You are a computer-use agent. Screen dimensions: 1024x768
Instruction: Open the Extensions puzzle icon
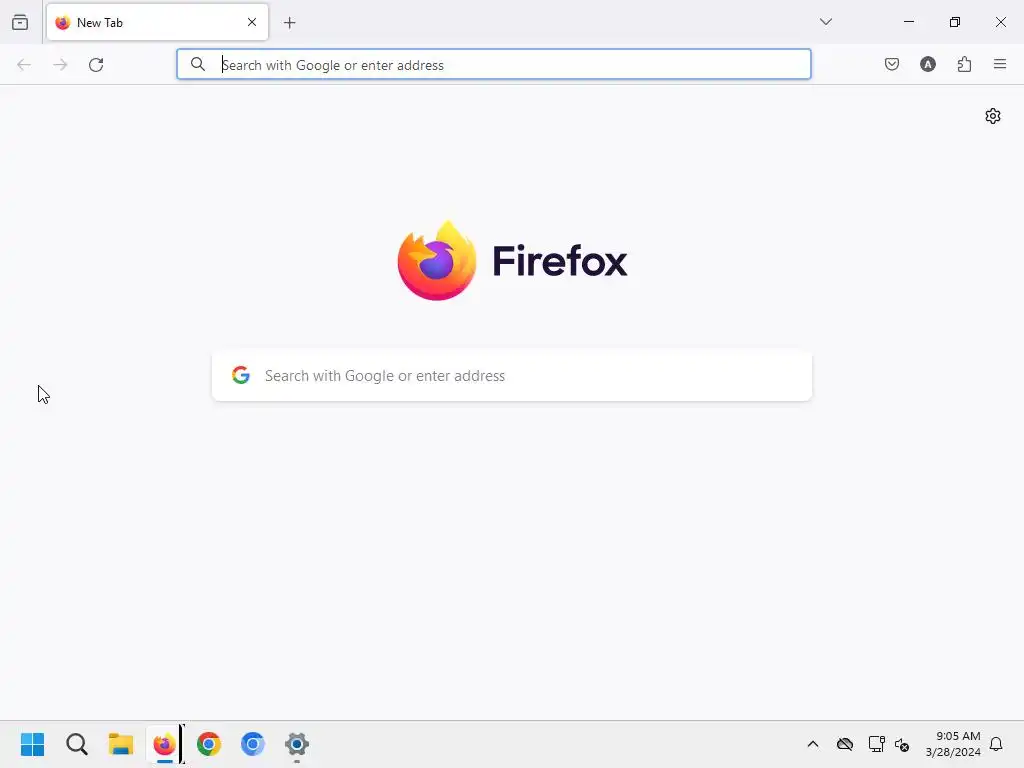[964, 64]
